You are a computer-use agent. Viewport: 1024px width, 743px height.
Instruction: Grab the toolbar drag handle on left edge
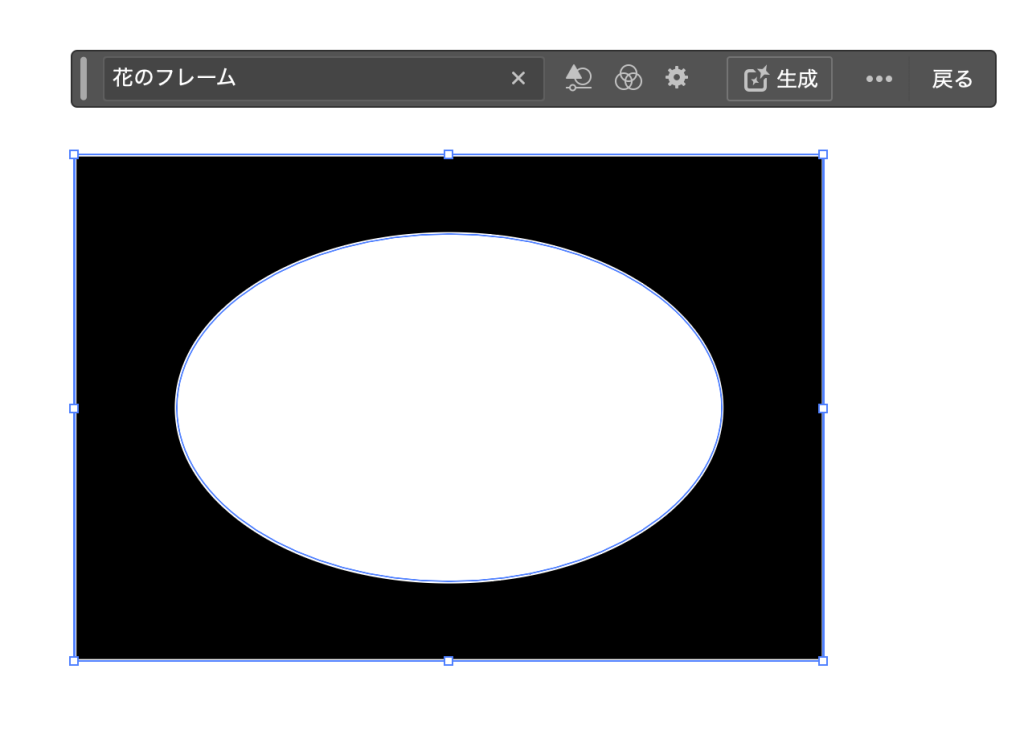84,78
